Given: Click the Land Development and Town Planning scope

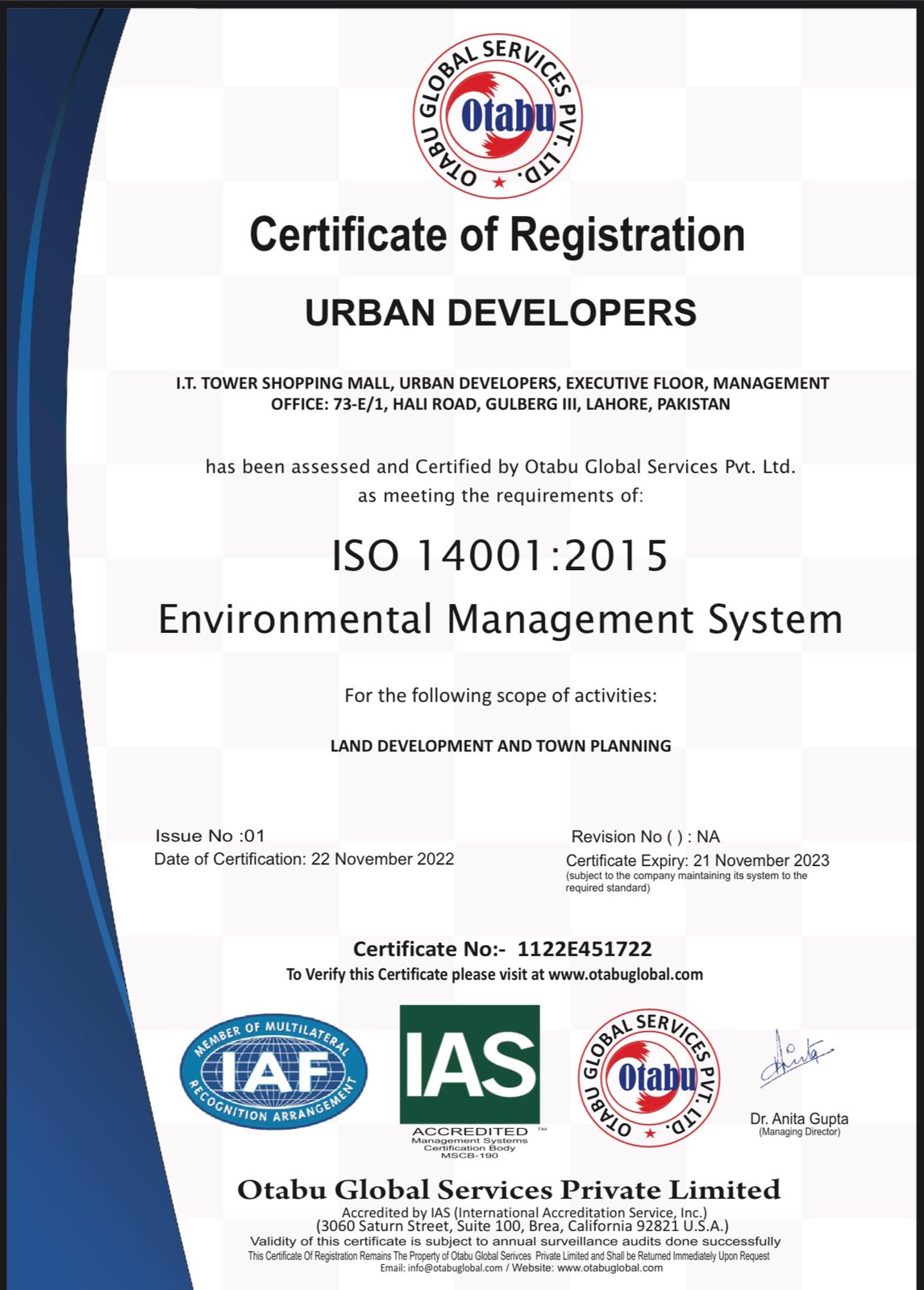Looking at the screenshot, I should 500,746.
